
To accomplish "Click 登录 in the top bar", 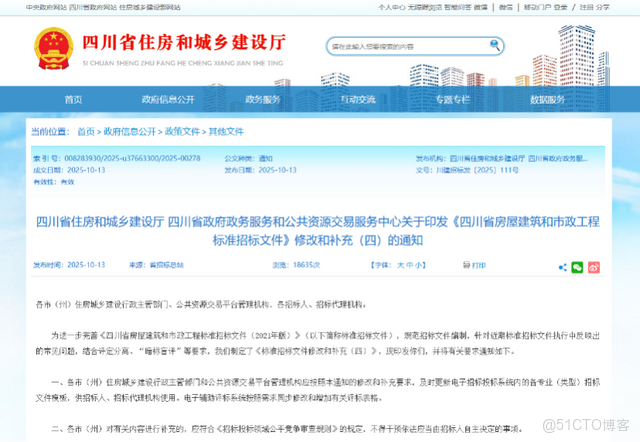I will [560, 7].
